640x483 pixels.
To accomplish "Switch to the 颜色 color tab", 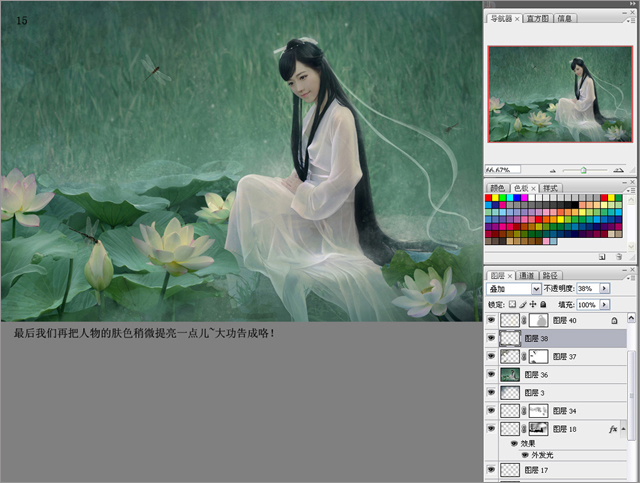I will tap(497, 188).
